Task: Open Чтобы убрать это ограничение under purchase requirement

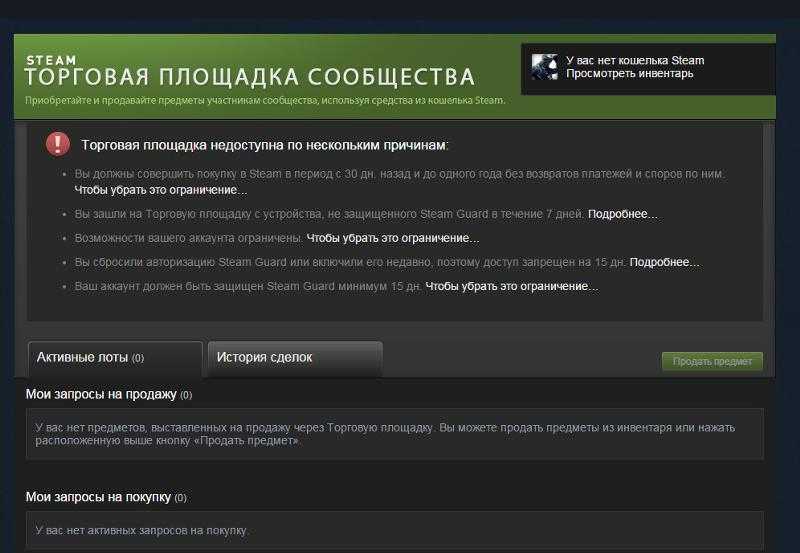Action: tap(161, 190)
